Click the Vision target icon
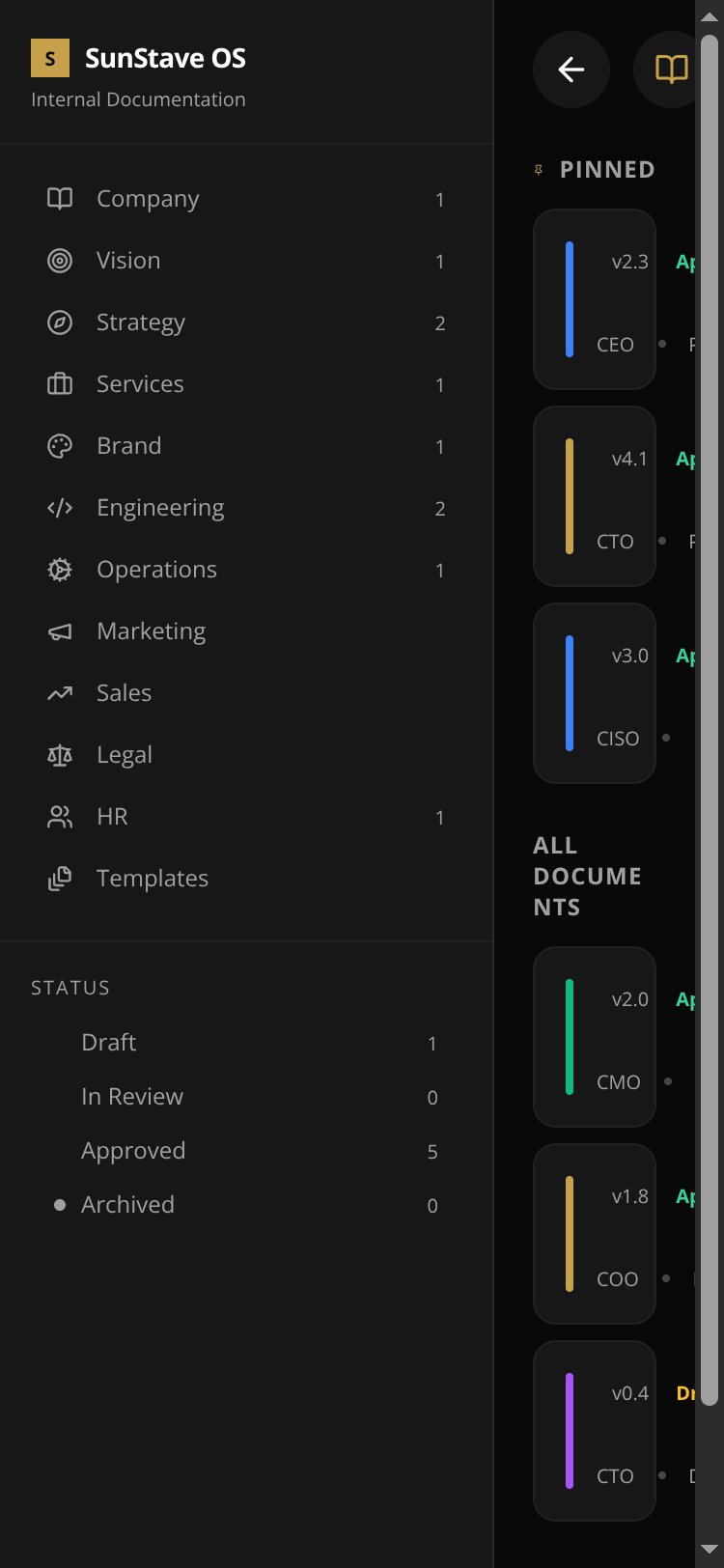 coord(60,261)
